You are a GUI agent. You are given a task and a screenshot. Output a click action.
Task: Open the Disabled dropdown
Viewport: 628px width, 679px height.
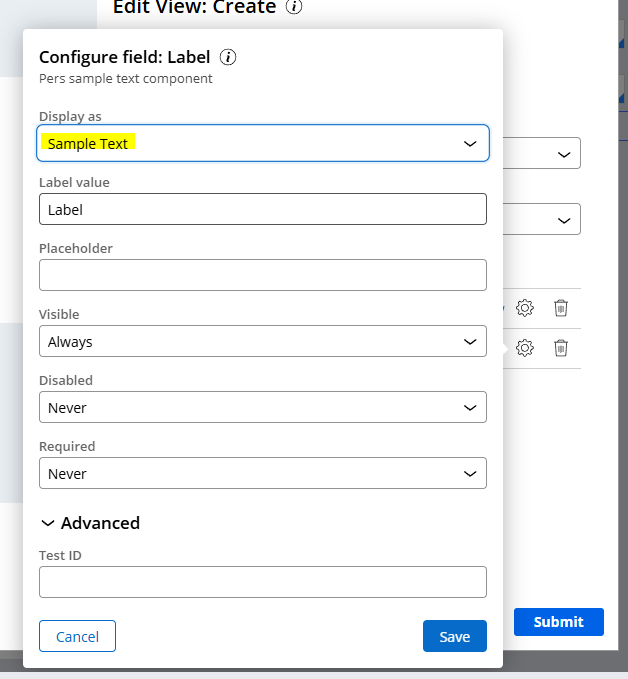(262, 407)
